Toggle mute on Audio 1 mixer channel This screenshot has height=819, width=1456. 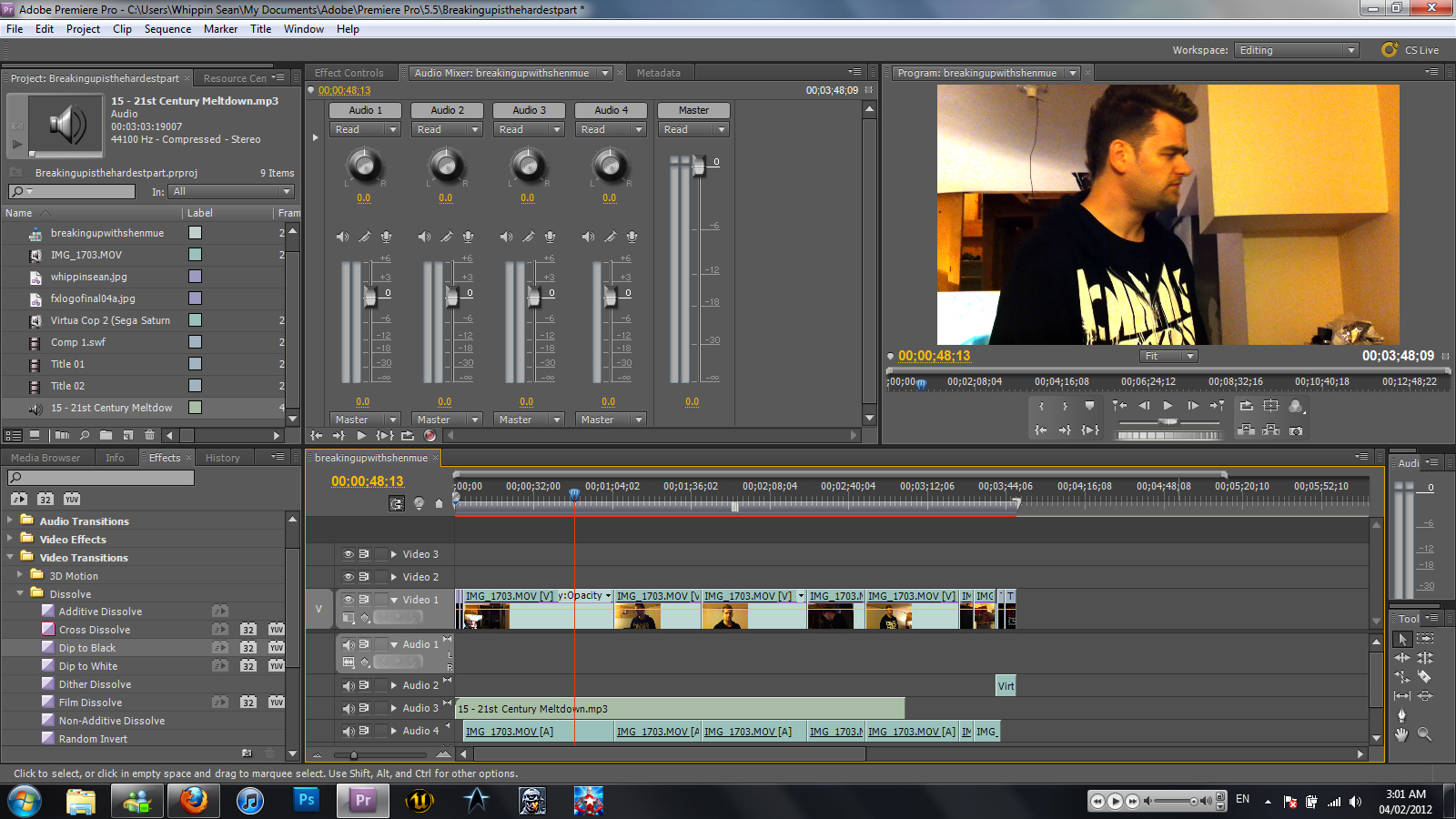pyautogui.click(x=342, y=237)
